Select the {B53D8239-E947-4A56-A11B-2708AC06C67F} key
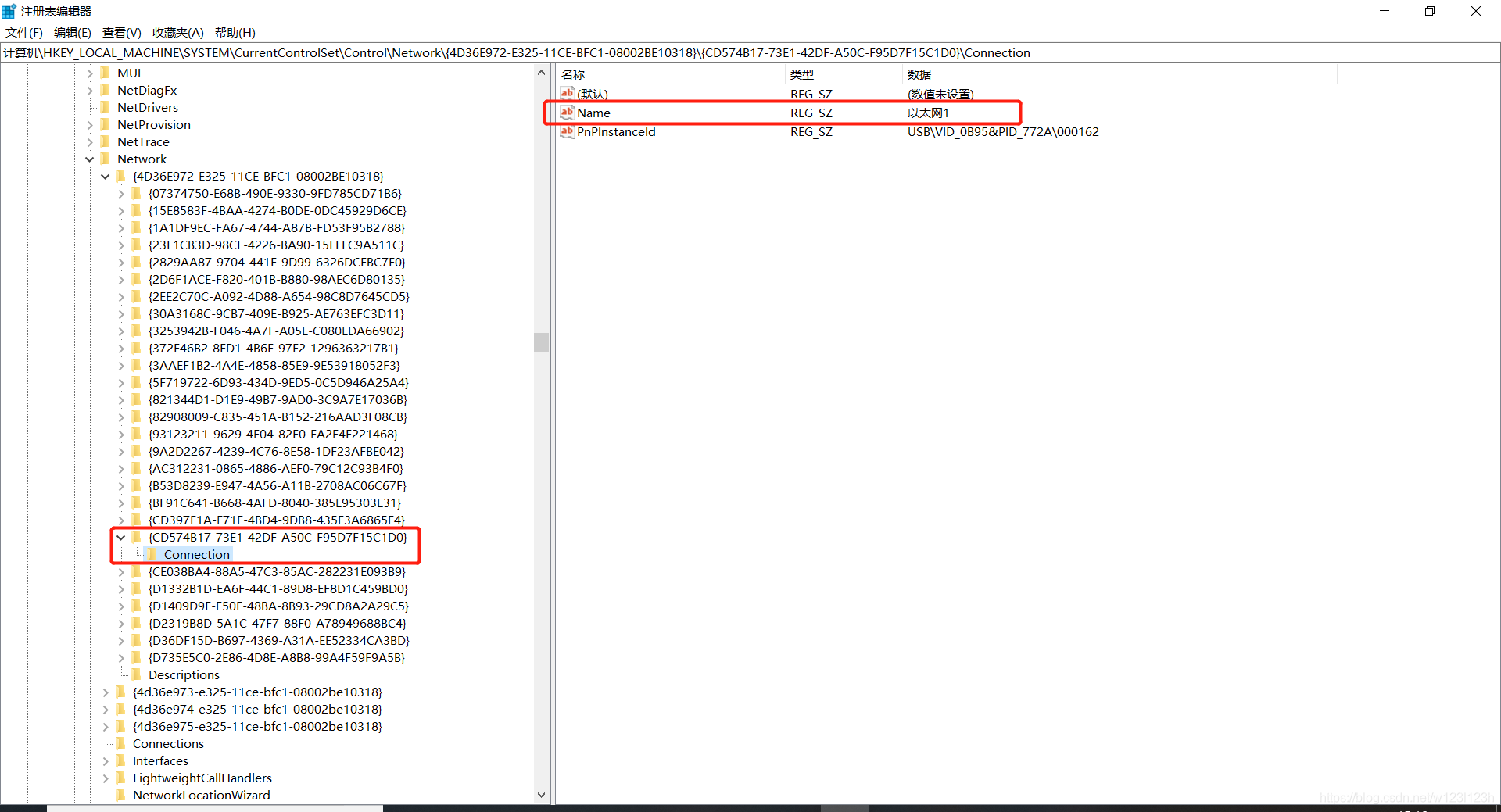The height and width of the screenshot is (812, 1501). coord(278,485)
